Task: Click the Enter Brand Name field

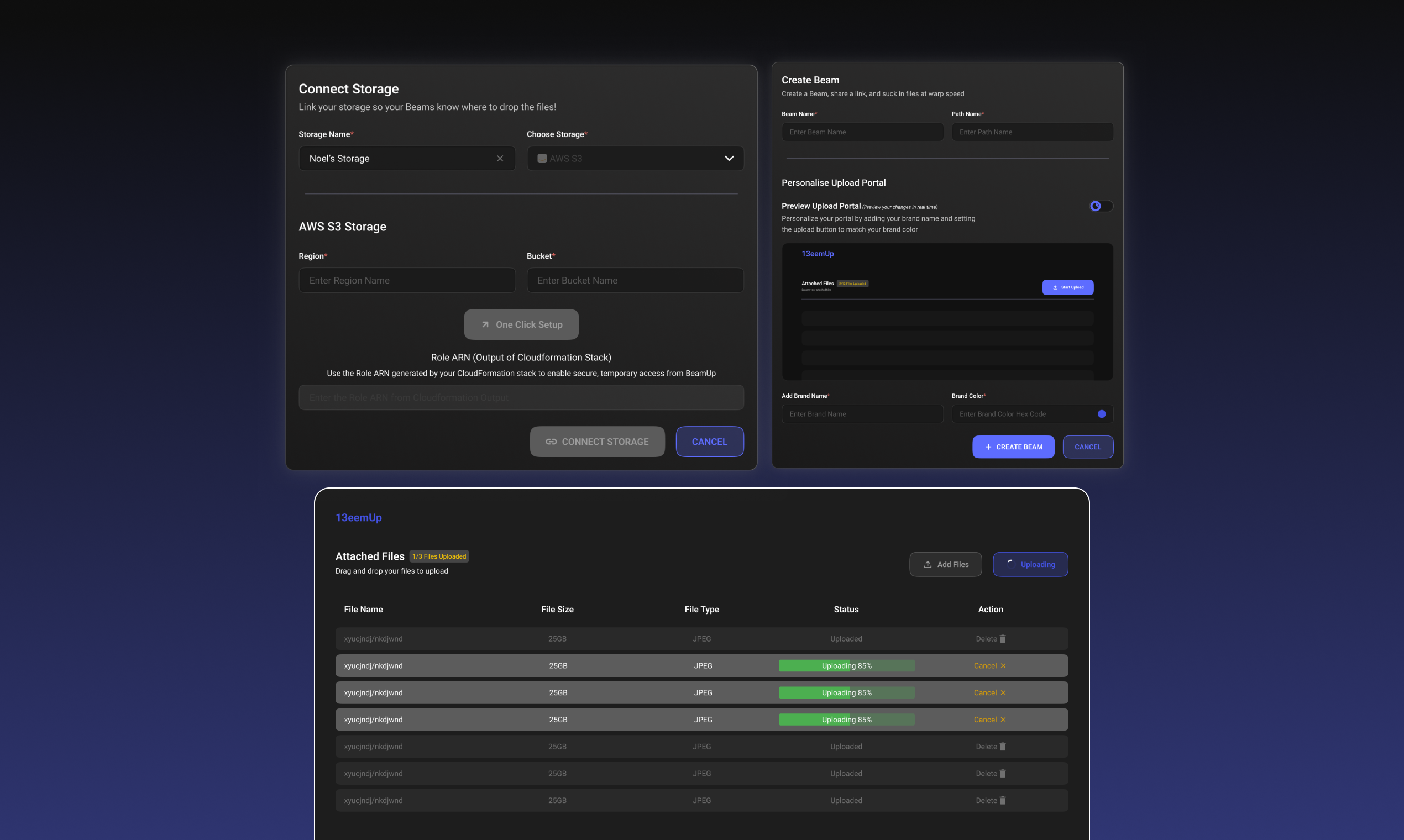Action: pos(863,414)
